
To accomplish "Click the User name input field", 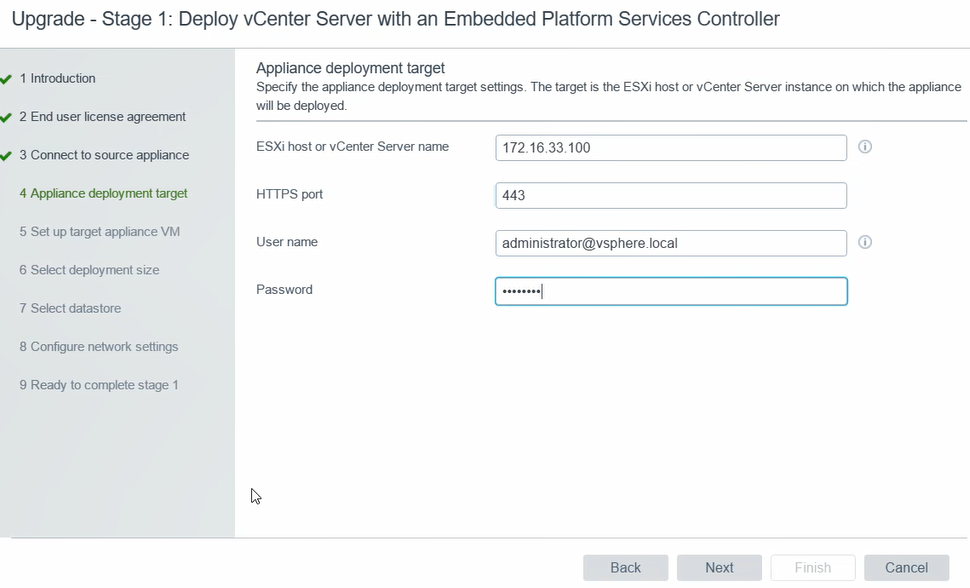I will tap(671, 243).
